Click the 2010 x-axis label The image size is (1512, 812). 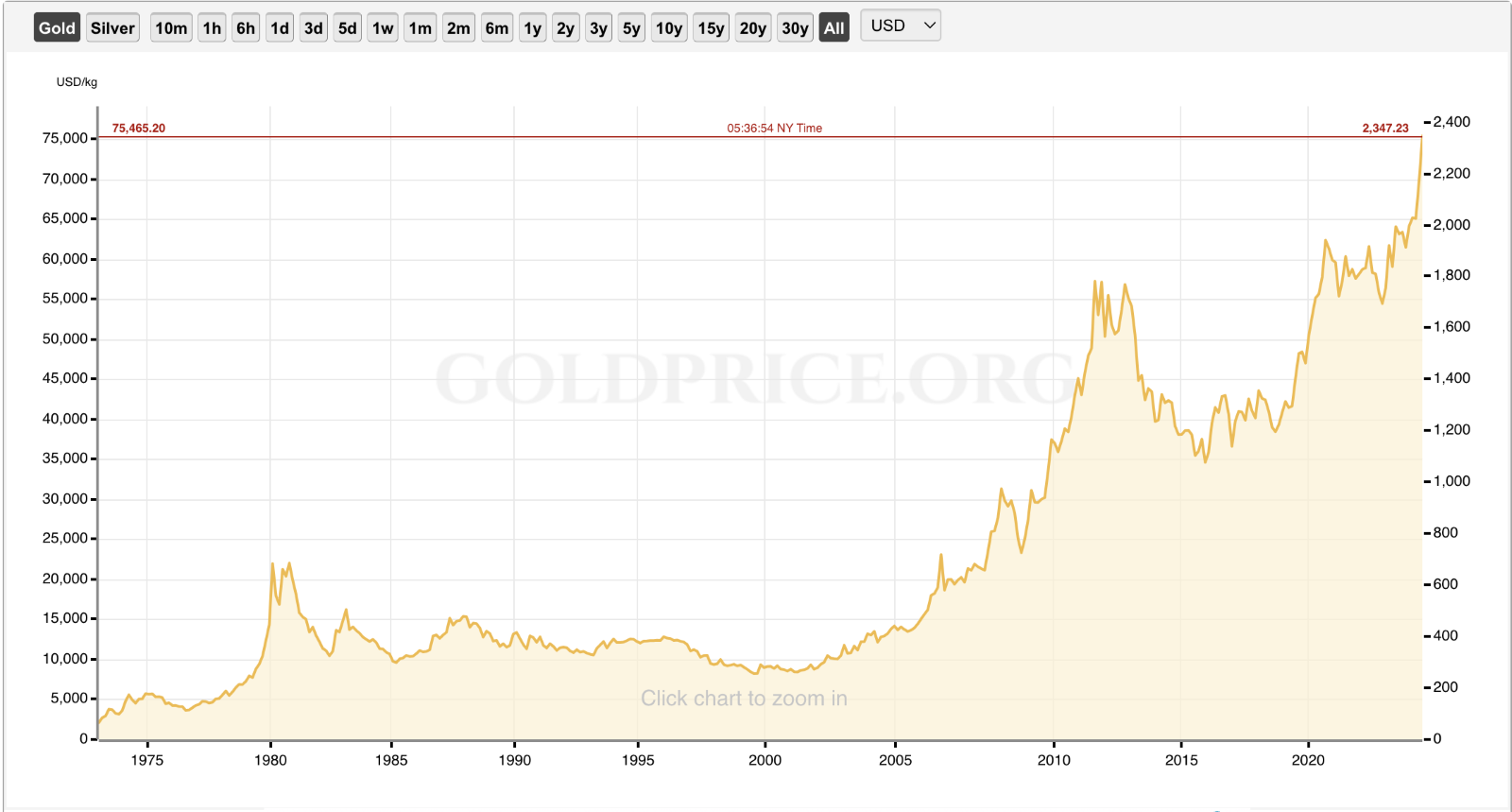click(1054, 760)
